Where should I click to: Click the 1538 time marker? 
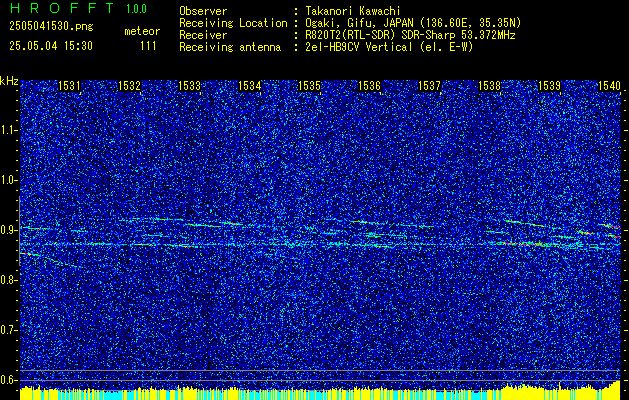(489, 85)
